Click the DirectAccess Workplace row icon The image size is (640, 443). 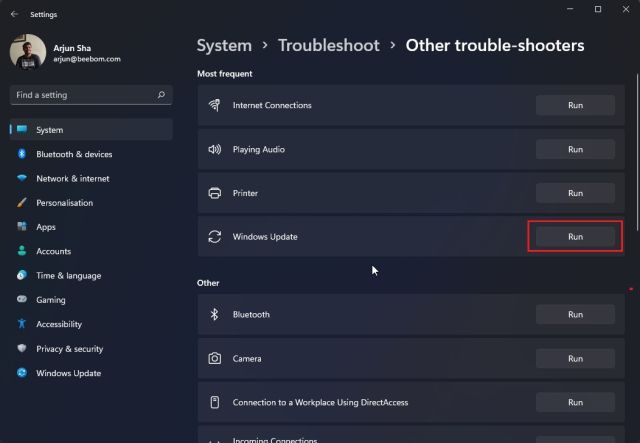click(x=215, y=402)
